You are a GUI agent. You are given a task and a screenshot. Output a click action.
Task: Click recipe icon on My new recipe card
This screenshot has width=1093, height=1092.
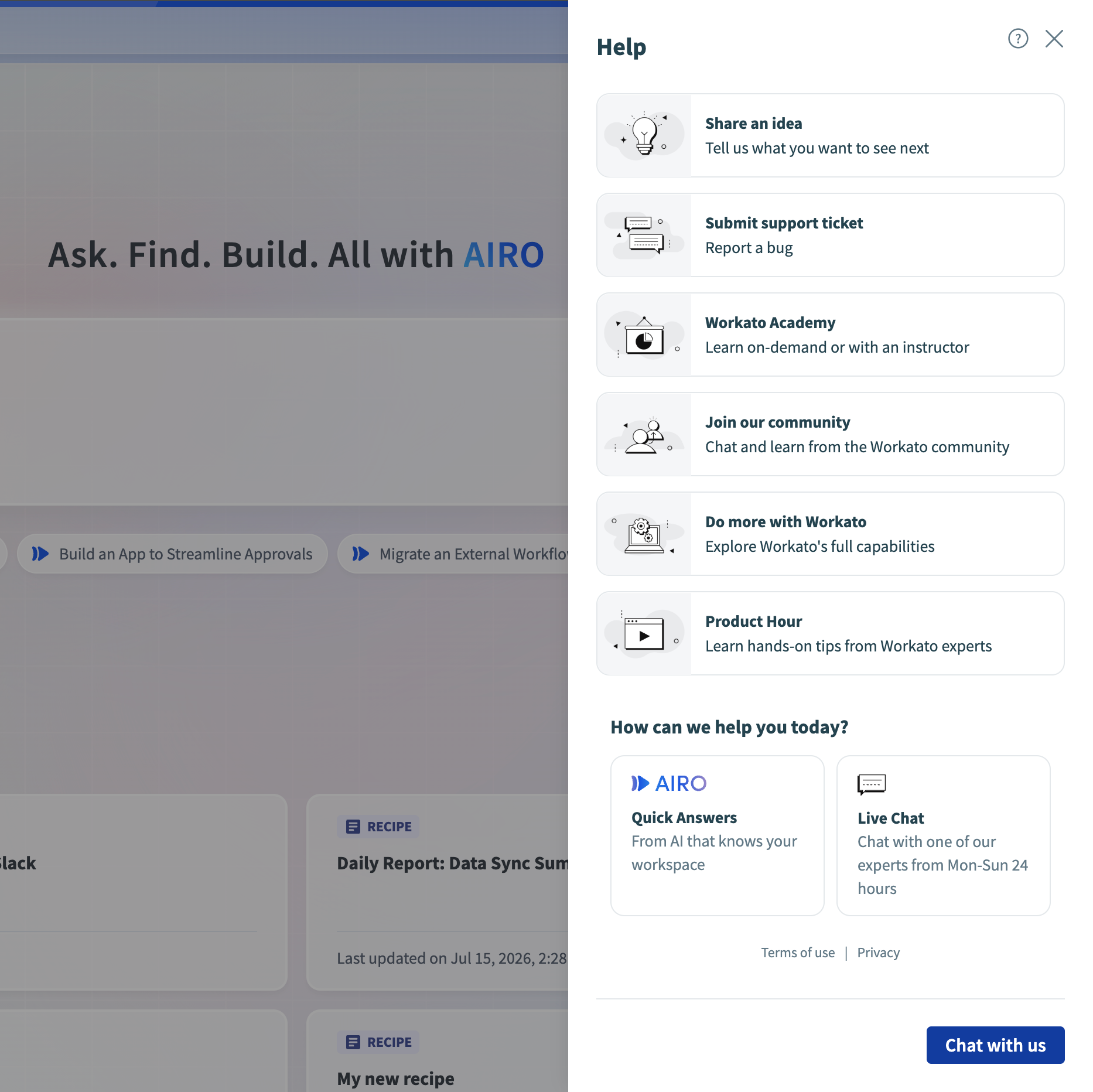click(x=353, y=1042)
